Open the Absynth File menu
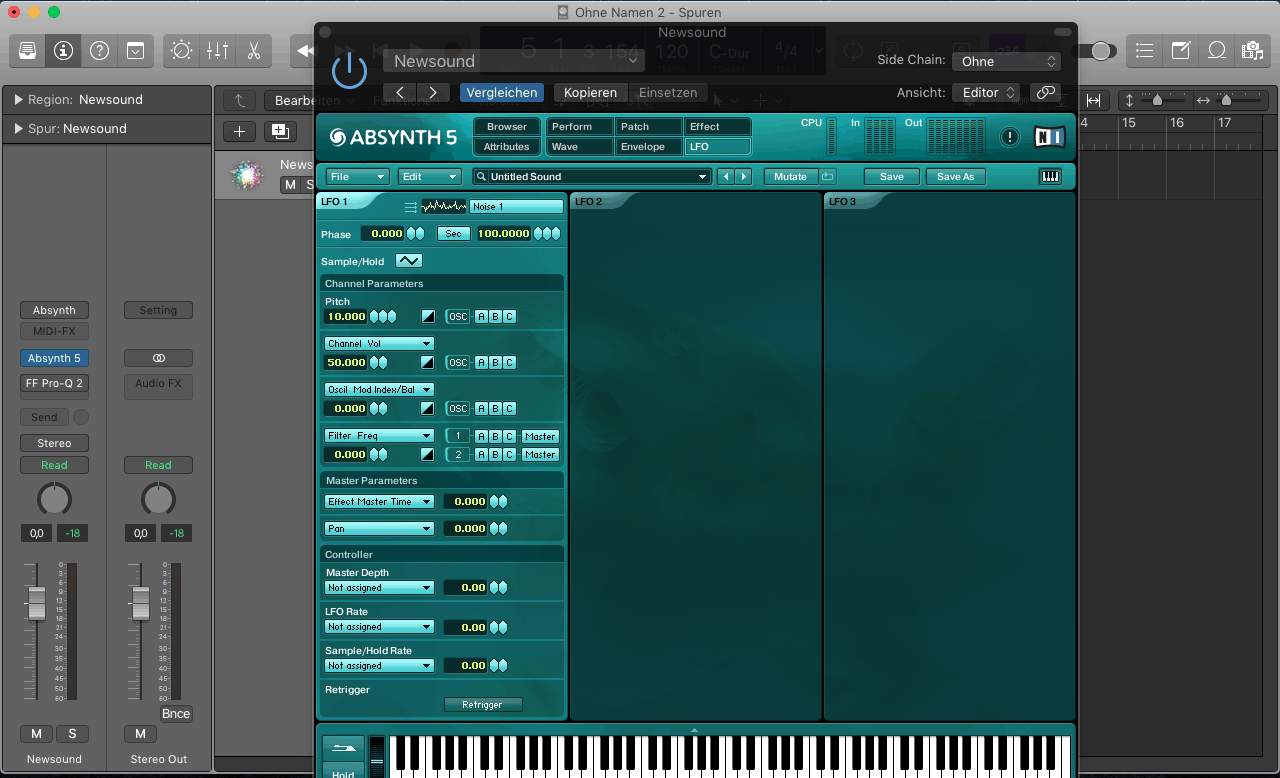Screen dimensions: 1280x778 click(357, 177)
